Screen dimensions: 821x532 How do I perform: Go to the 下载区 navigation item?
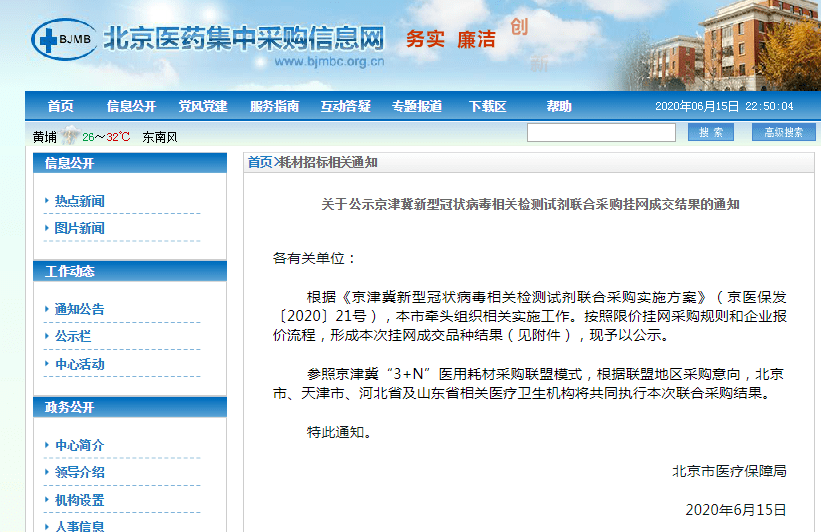487,106
